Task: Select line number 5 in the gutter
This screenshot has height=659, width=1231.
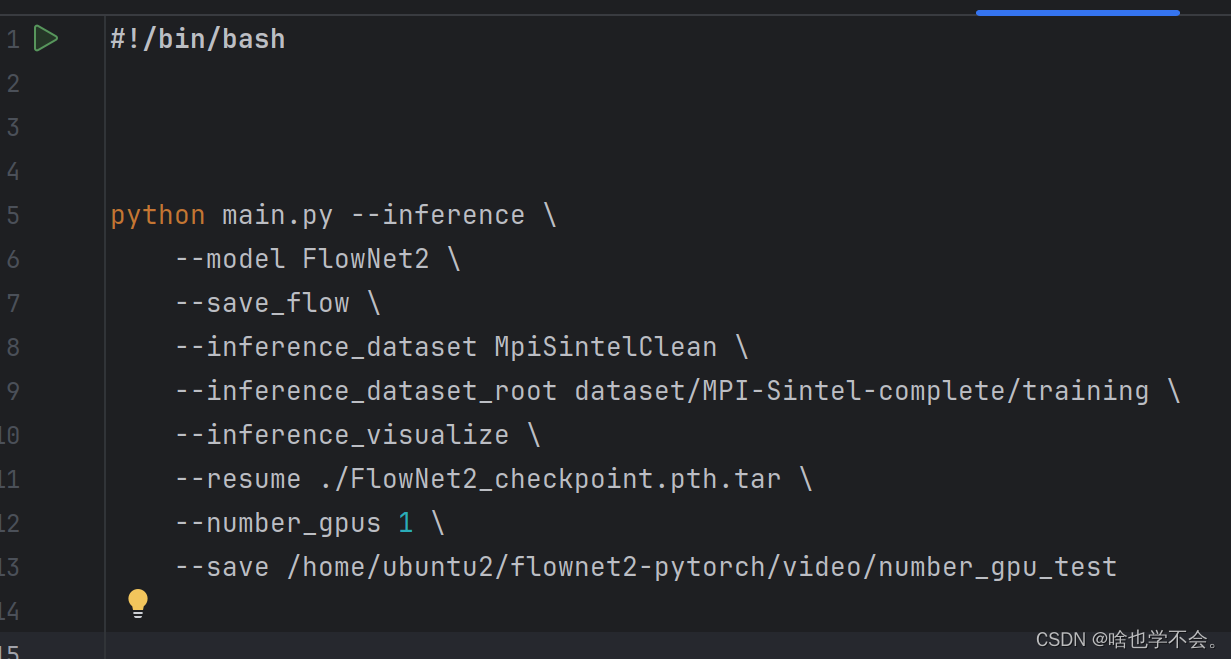Action: 13,214
